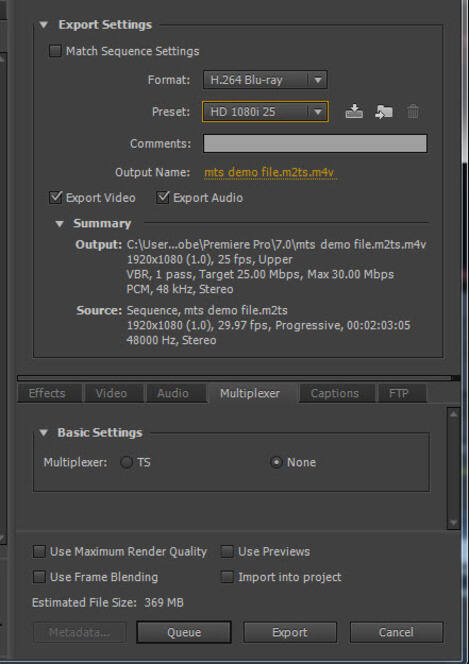The width and height of the screenshot is (469, 664).
Task: Click the Comments text field
Action: (x=315, y=144)
